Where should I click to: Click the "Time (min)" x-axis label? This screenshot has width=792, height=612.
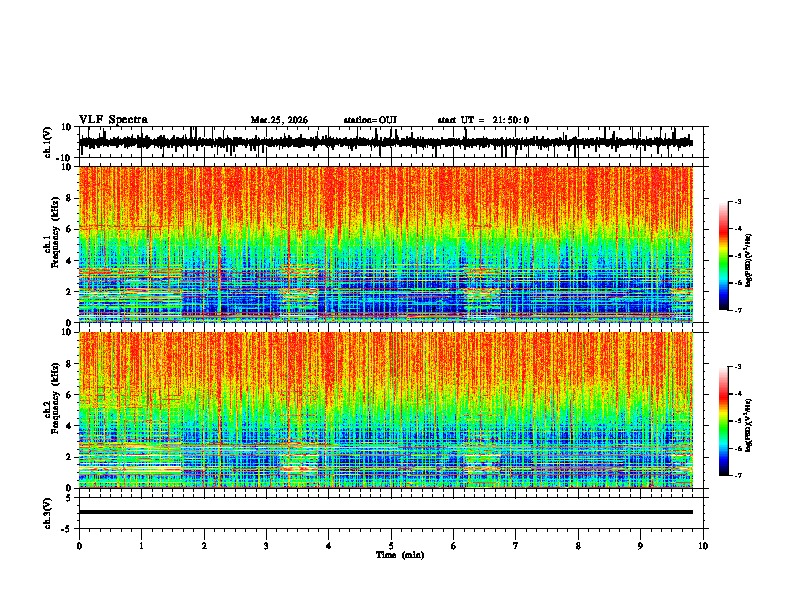click(400, 555)
